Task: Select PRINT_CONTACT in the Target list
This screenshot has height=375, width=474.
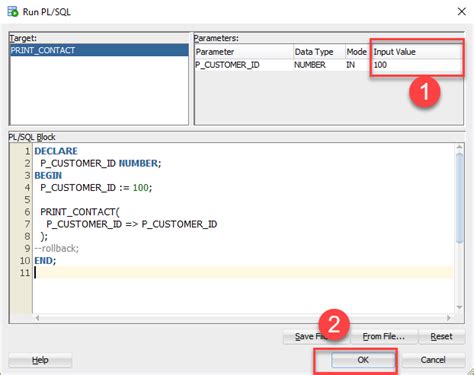Action: pyautogui.click(x=99, y=50)
